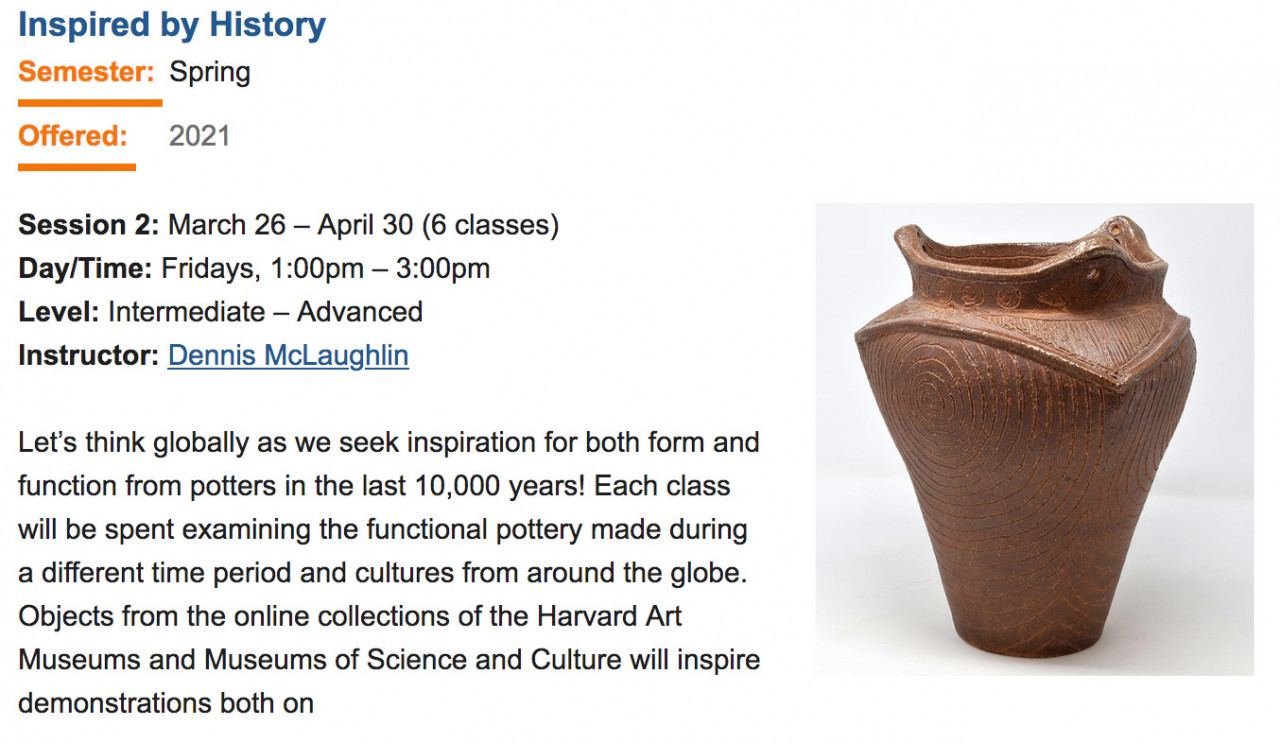This screenshot has width=1280, height=743.
Task: Open the Dennis McLaughlin instructor link
Action: [288, 355]
